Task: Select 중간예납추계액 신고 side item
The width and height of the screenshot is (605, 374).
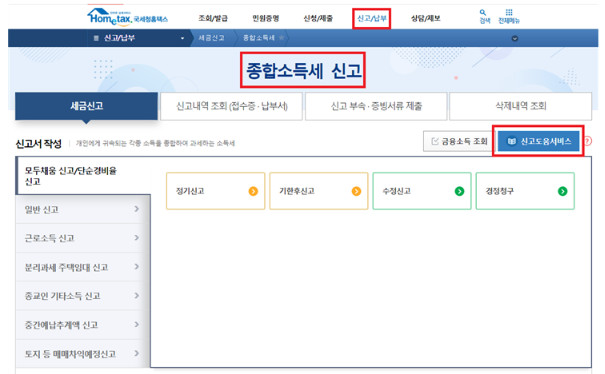Action: point(83,325)
